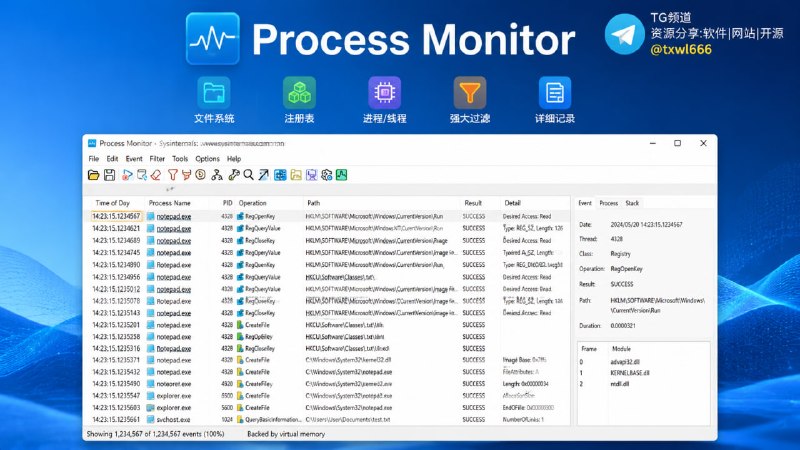Image resolution: width=800 pixels, height=450 pixels.
Task: Open the Tools menu
Action: (x=180, y=159)
